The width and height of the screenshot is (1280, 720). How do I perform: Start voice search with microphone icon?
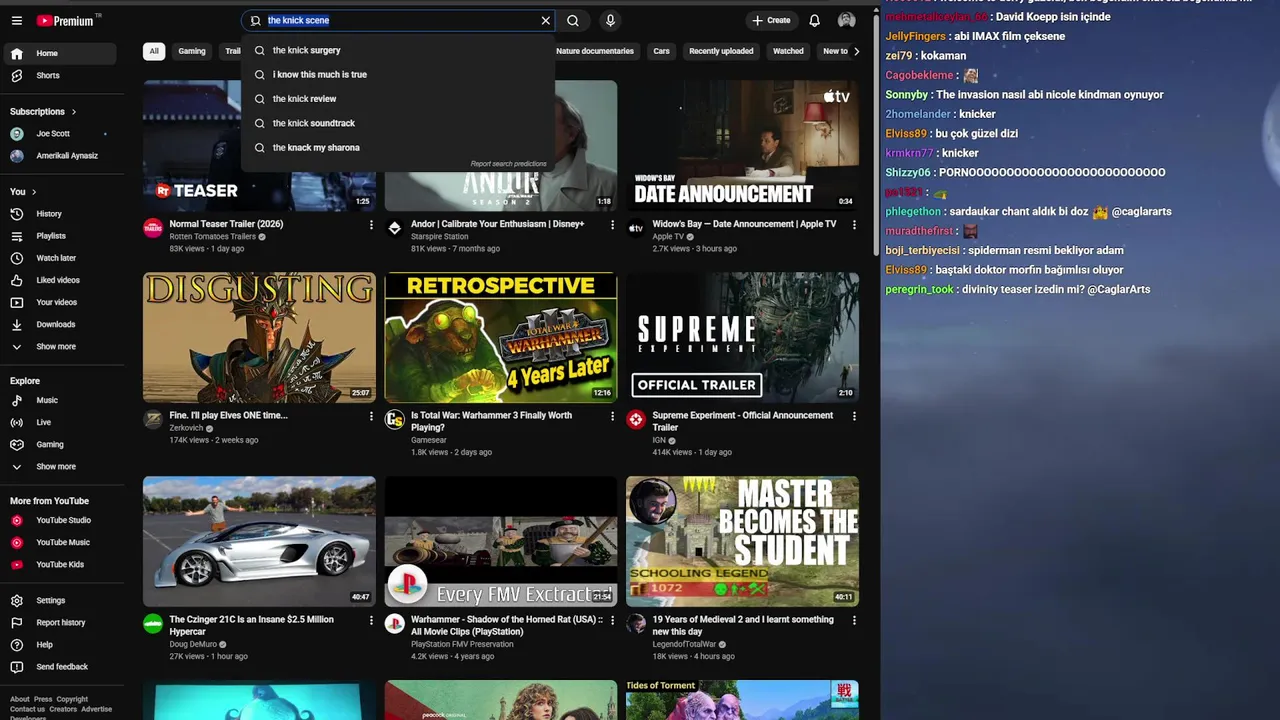tap(610, 20)
